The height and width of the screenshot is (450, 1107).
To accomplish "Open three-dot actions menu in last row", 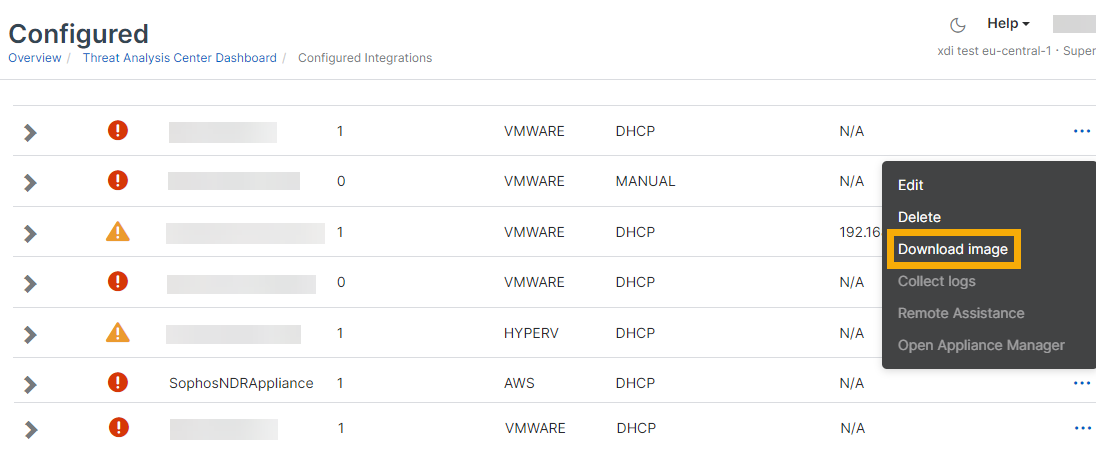I will [1081, 428].
